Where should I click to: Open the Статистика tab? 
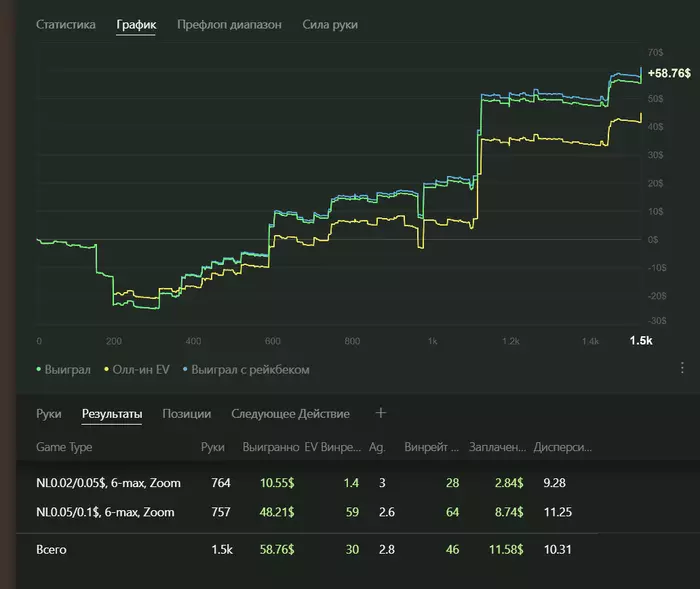[x=66, y=25]
